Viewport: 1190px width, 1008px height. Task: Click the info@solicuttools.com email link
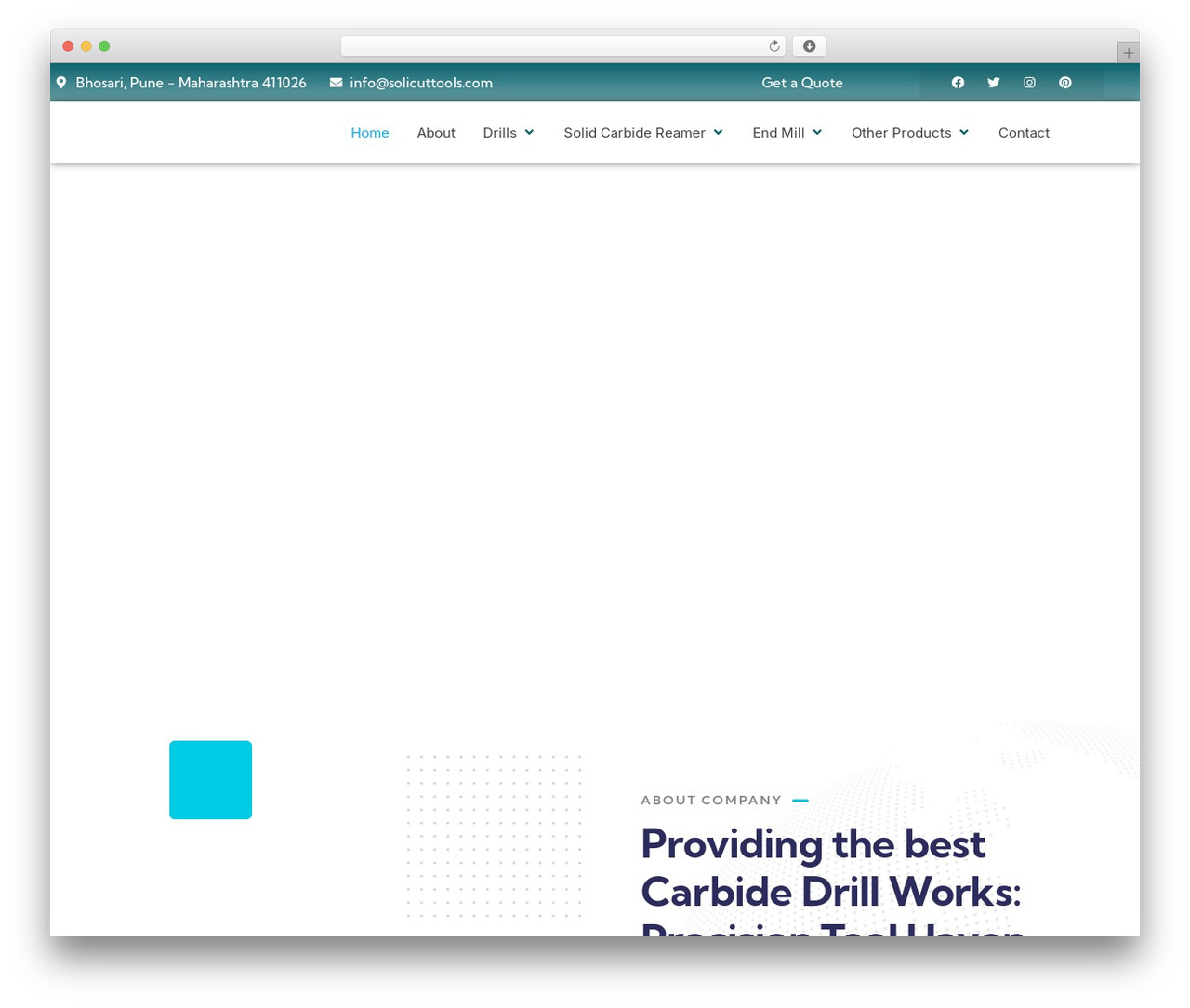click(x=421, y=83)
